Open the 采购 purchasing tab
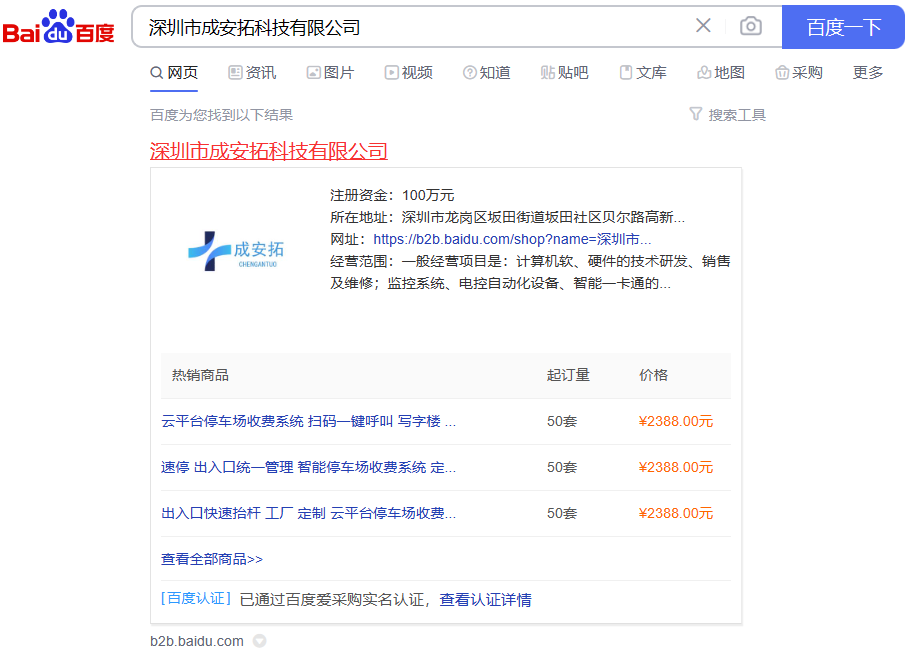Screen dimensions: 909x660 (798, 73)
